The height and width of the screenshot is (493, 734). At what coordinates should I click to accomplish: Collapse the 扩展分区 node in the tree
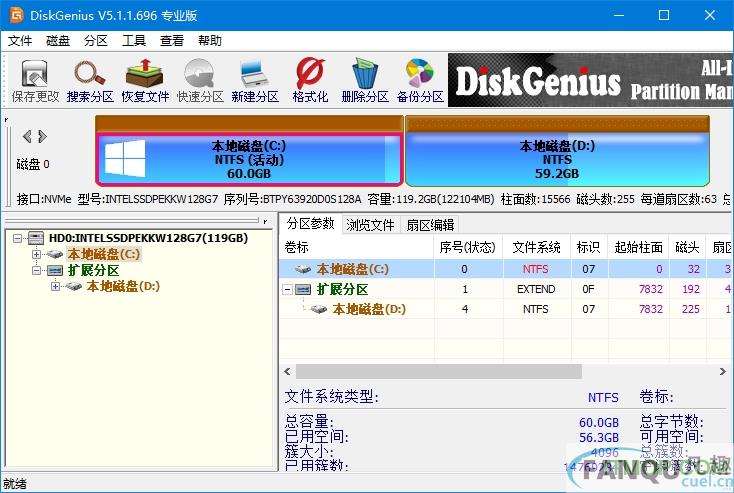pyautogui.click(x=36, y=270)
